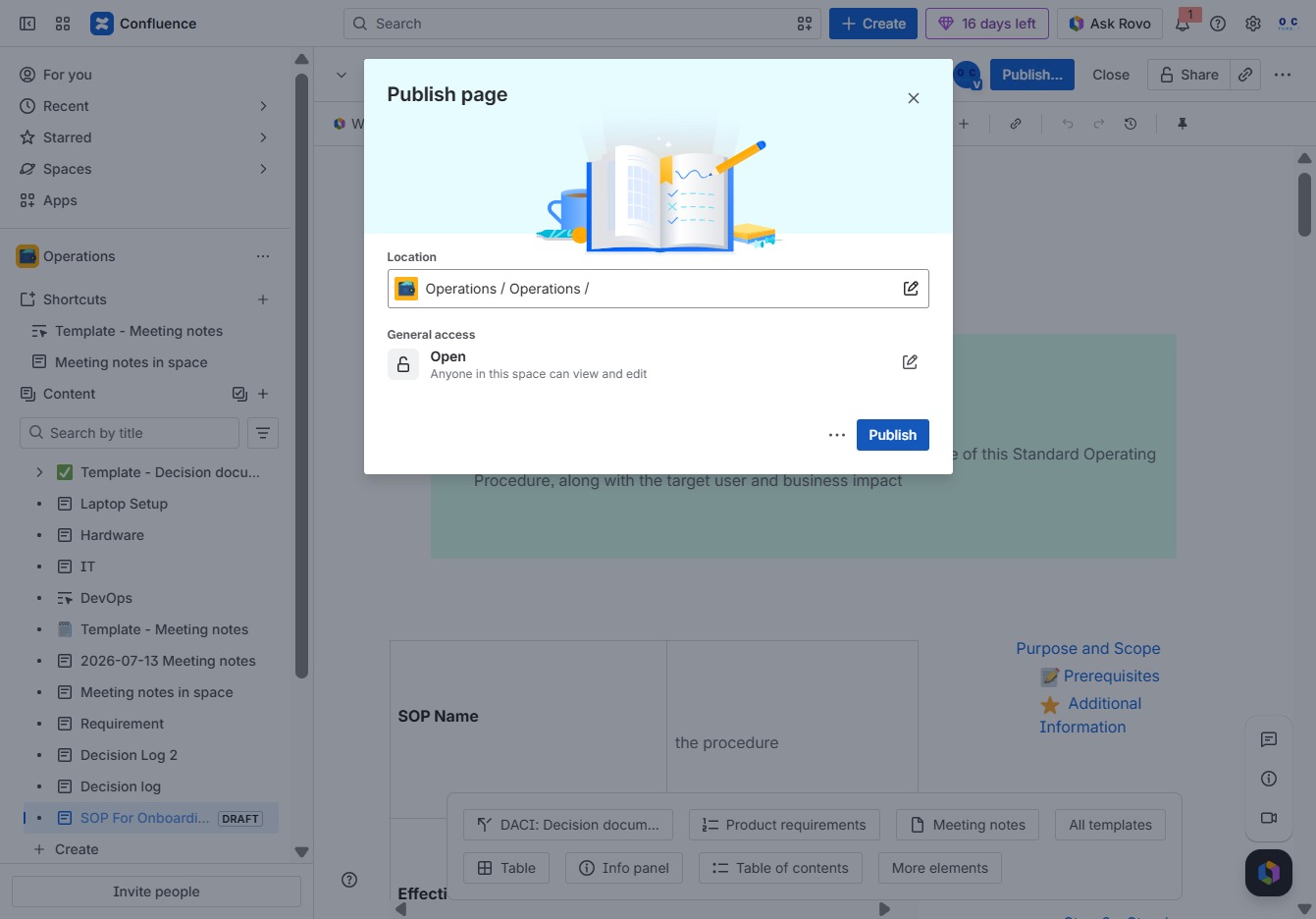The height and width of the screenshot is (919, 1316).
Task: Open more publish options ellipsis in dialog
Action: [837, 435]
